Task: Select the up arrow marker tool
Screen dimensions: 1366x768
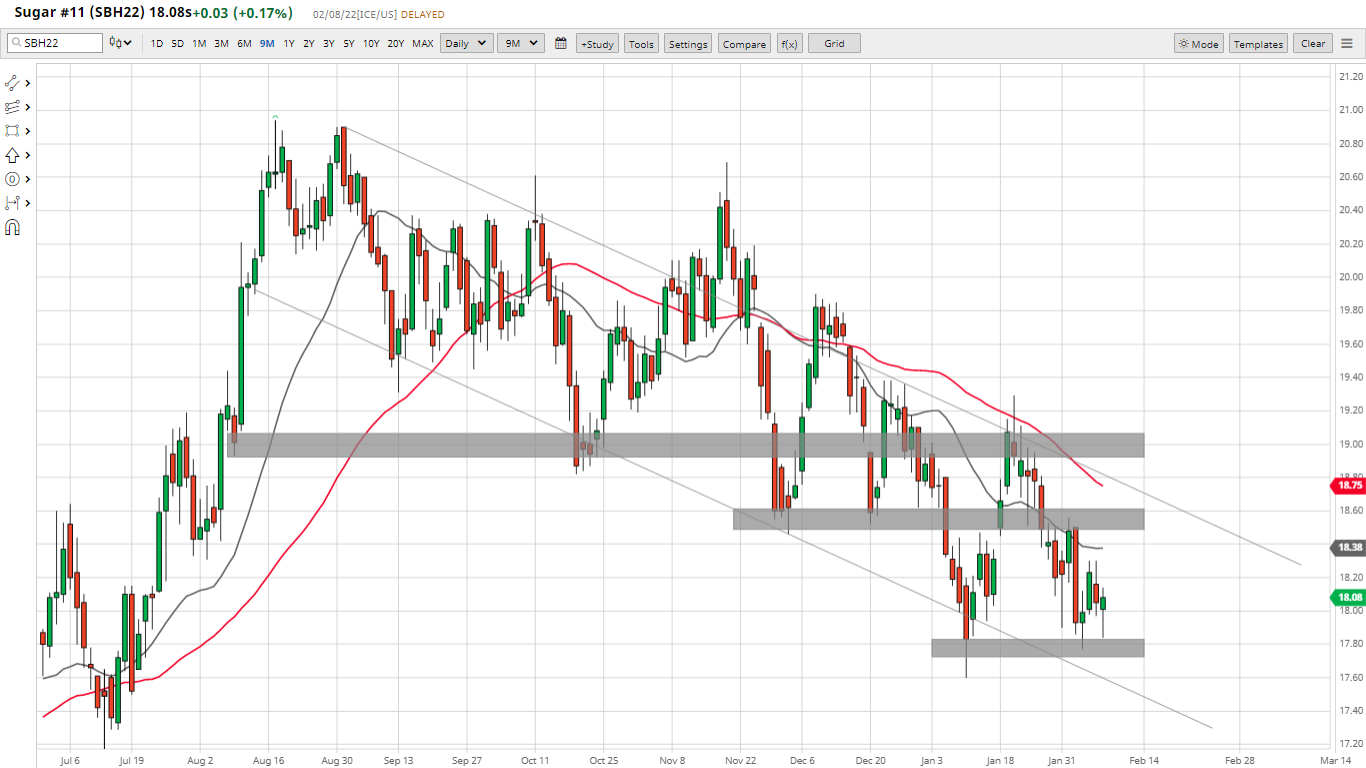Action: pyautogui.click(x=12, y=155)
